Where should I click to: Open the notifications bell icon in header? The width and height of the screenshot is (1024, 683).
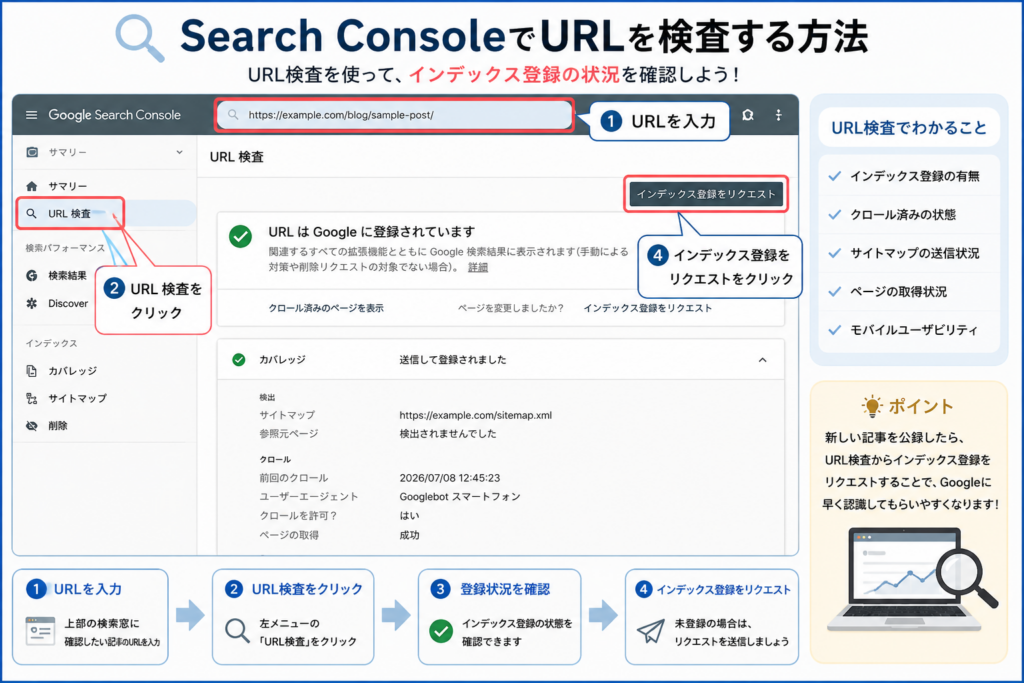click(x=748, y=115)
